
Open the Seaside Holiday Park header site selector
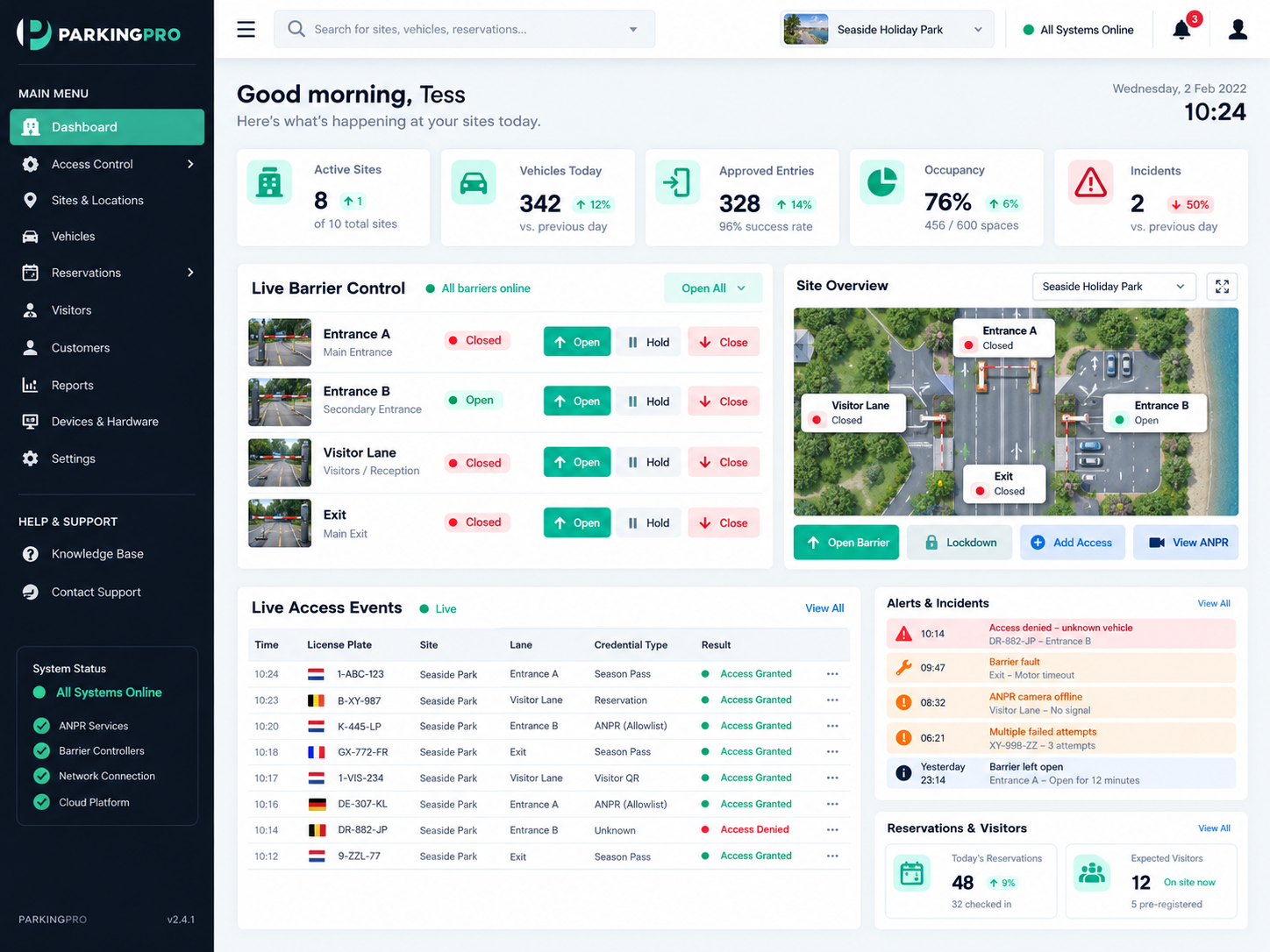click(x=887, y=30)
